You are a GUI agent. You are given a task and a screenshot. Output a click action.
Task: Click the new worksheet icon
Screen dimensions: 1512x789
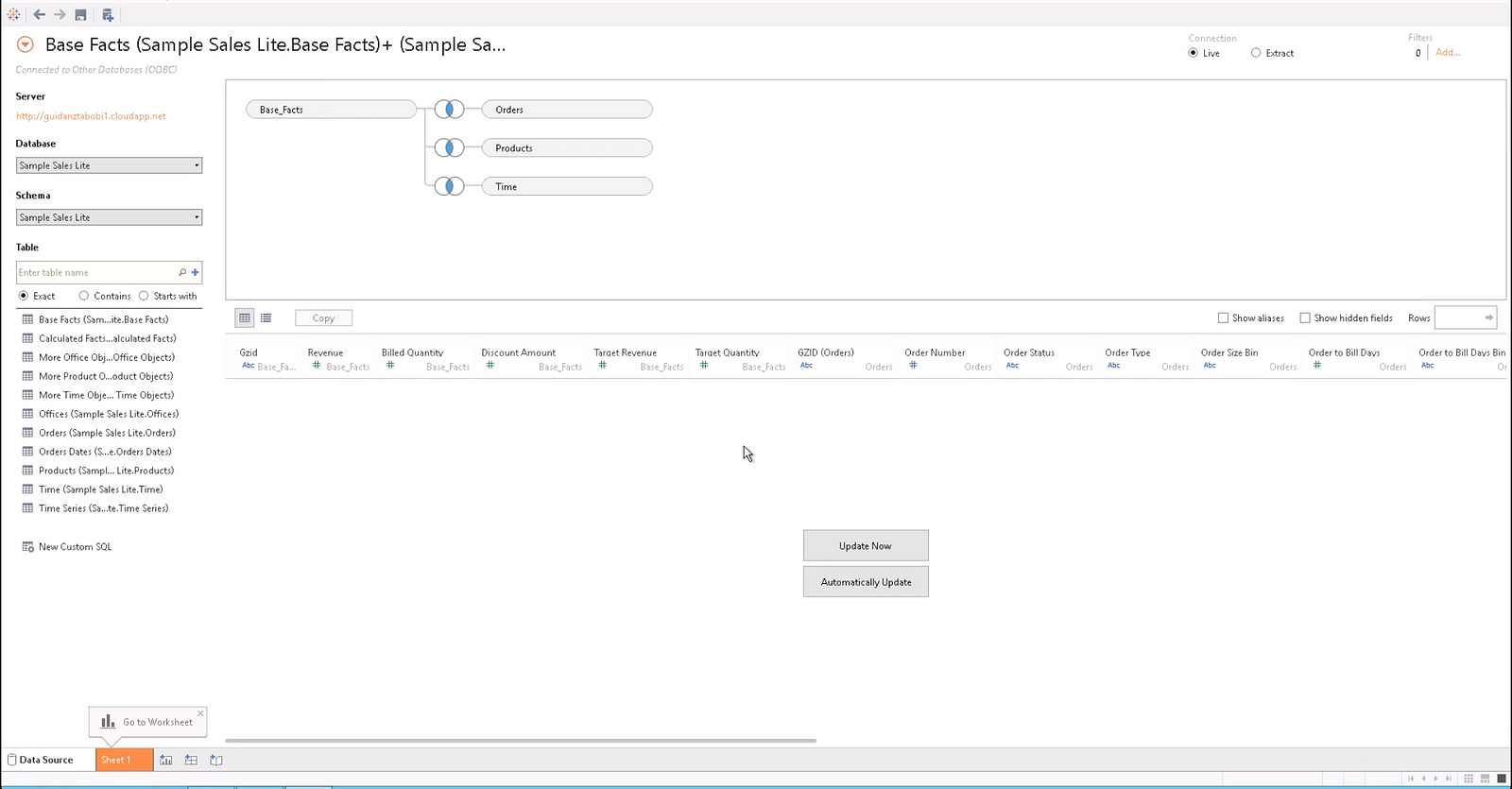pos(166,760)
